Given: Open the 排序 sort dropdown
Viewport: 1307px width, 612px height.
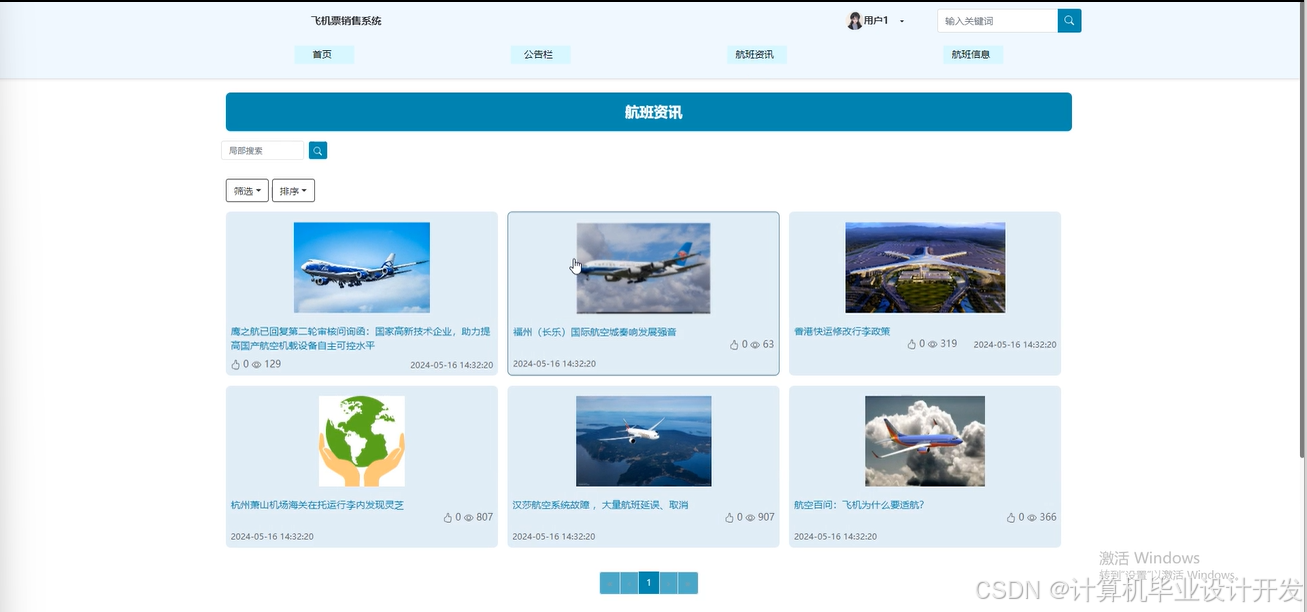Looking at the screenshot, I should [x=293, y=190].
